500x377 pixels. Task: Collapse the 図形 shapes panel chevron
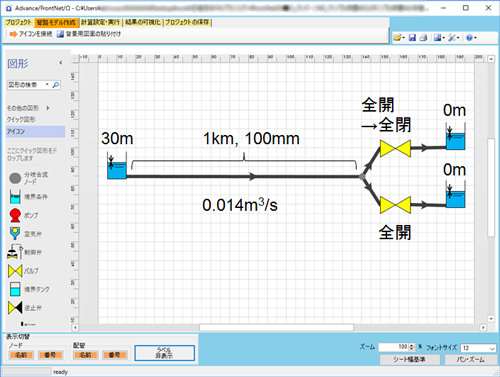click(x=61, y=63)
